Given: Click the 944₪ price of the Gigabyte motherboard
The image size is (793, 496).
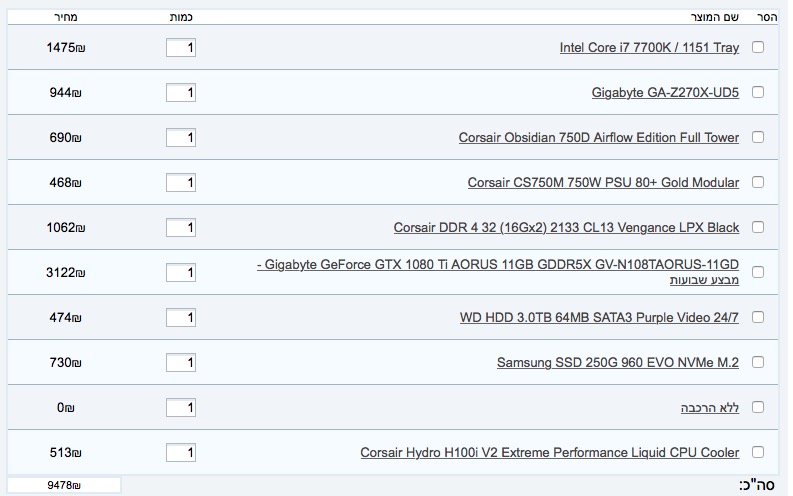Looking at the screenshot, I should (66, 93).
